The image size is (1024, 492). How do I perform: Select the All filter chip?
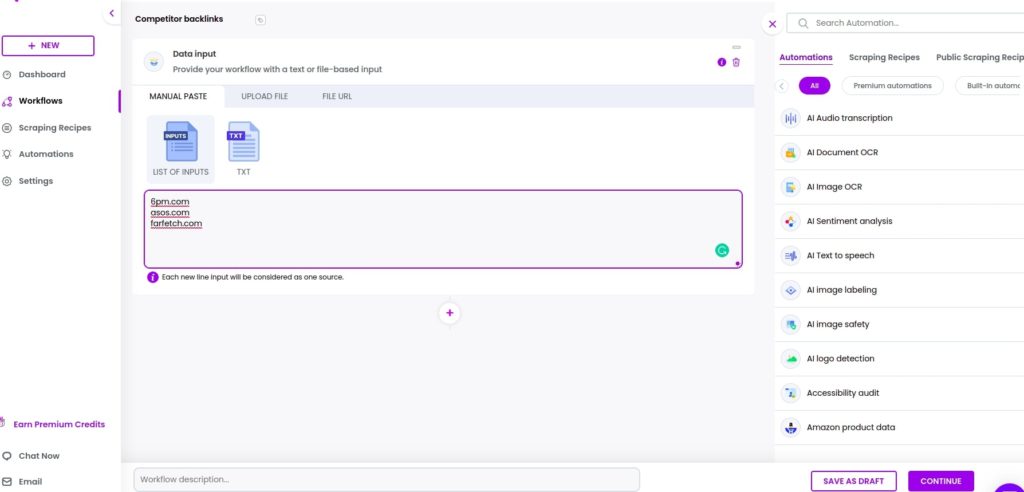[x=814, y=86]
